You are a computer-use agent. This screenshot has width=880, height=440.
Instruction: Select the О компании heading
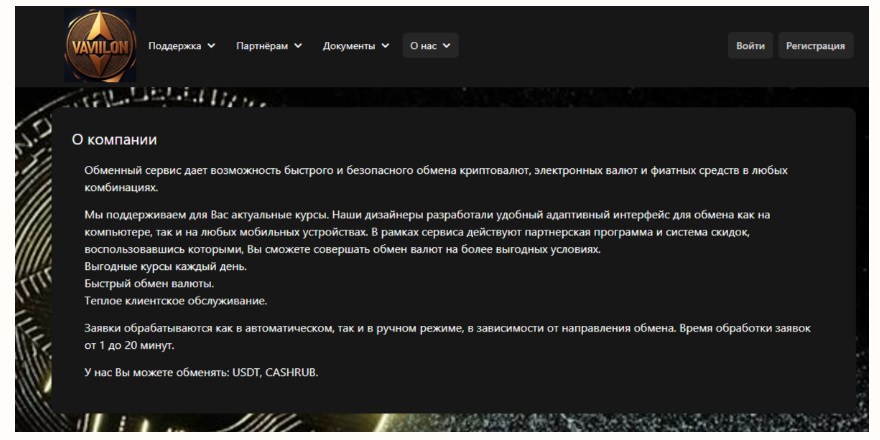pos(114,140)
